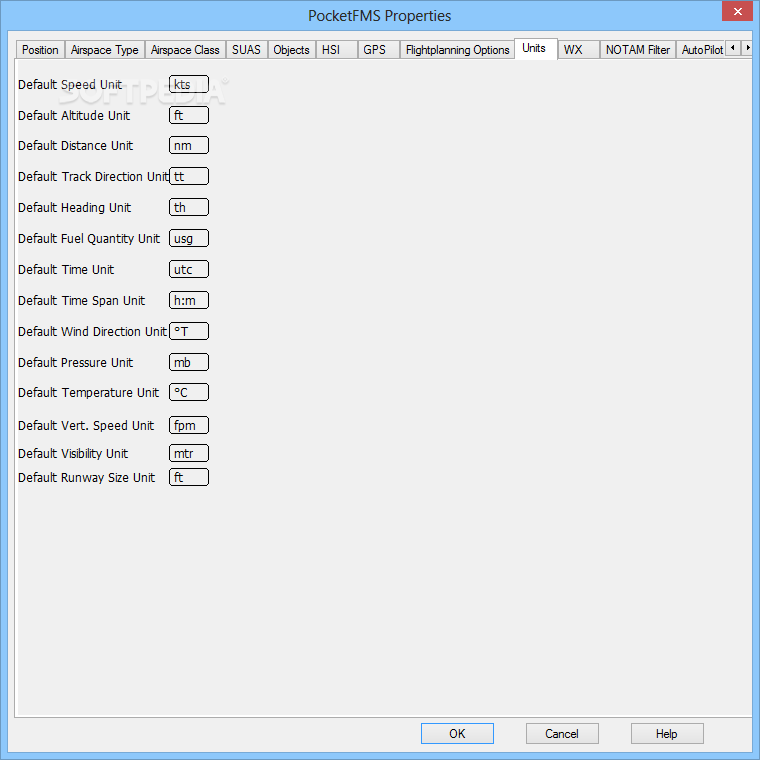Change the Default Speed Unit kts field
Image resolution: width=760 pixels, height=760 pixels.
189,84
